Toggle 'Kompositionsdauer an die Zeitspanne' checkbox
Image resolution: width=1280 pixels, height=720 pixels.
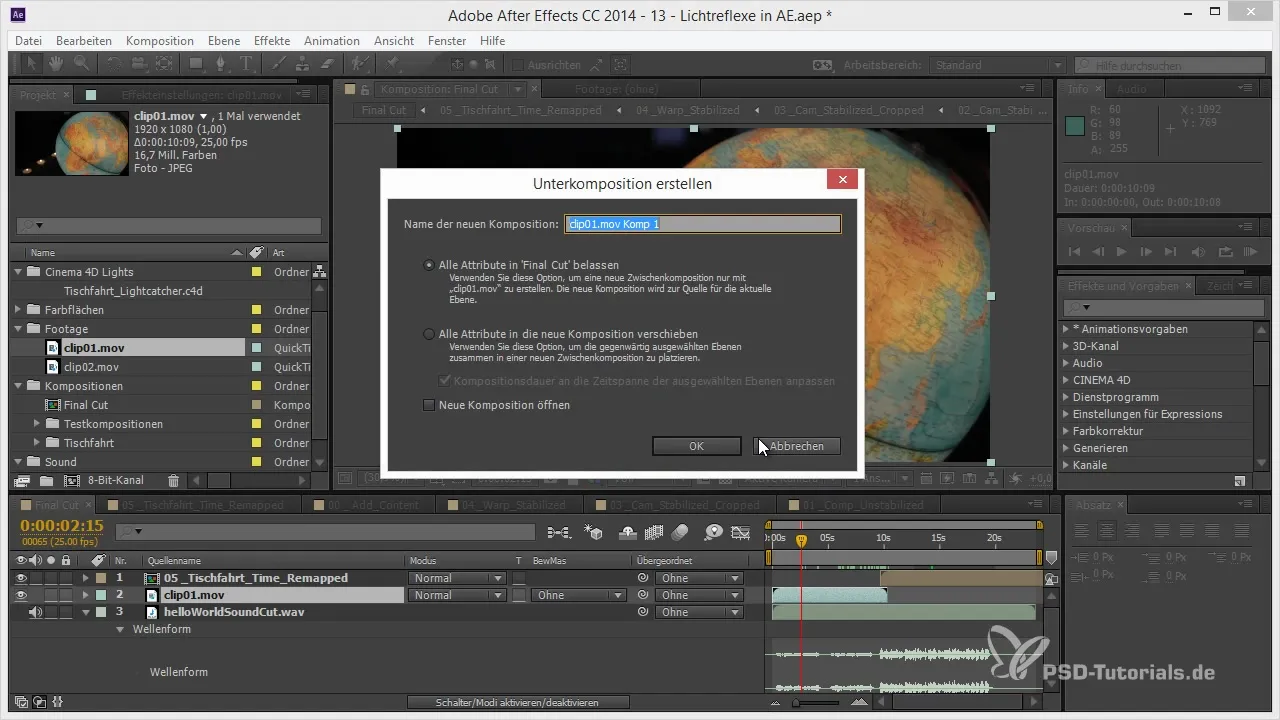click(445, 381)
